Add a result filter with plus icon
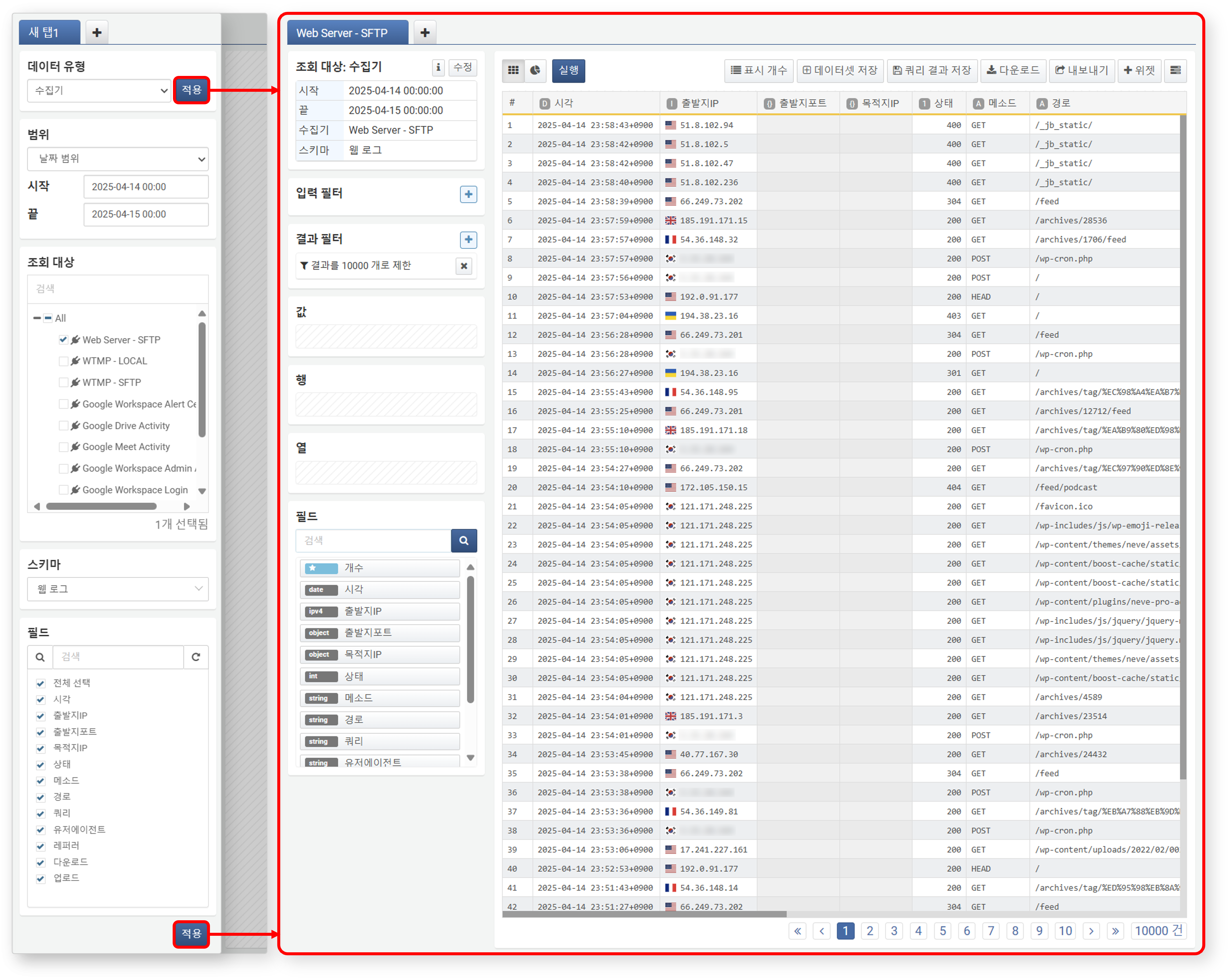 pos(468,240)
